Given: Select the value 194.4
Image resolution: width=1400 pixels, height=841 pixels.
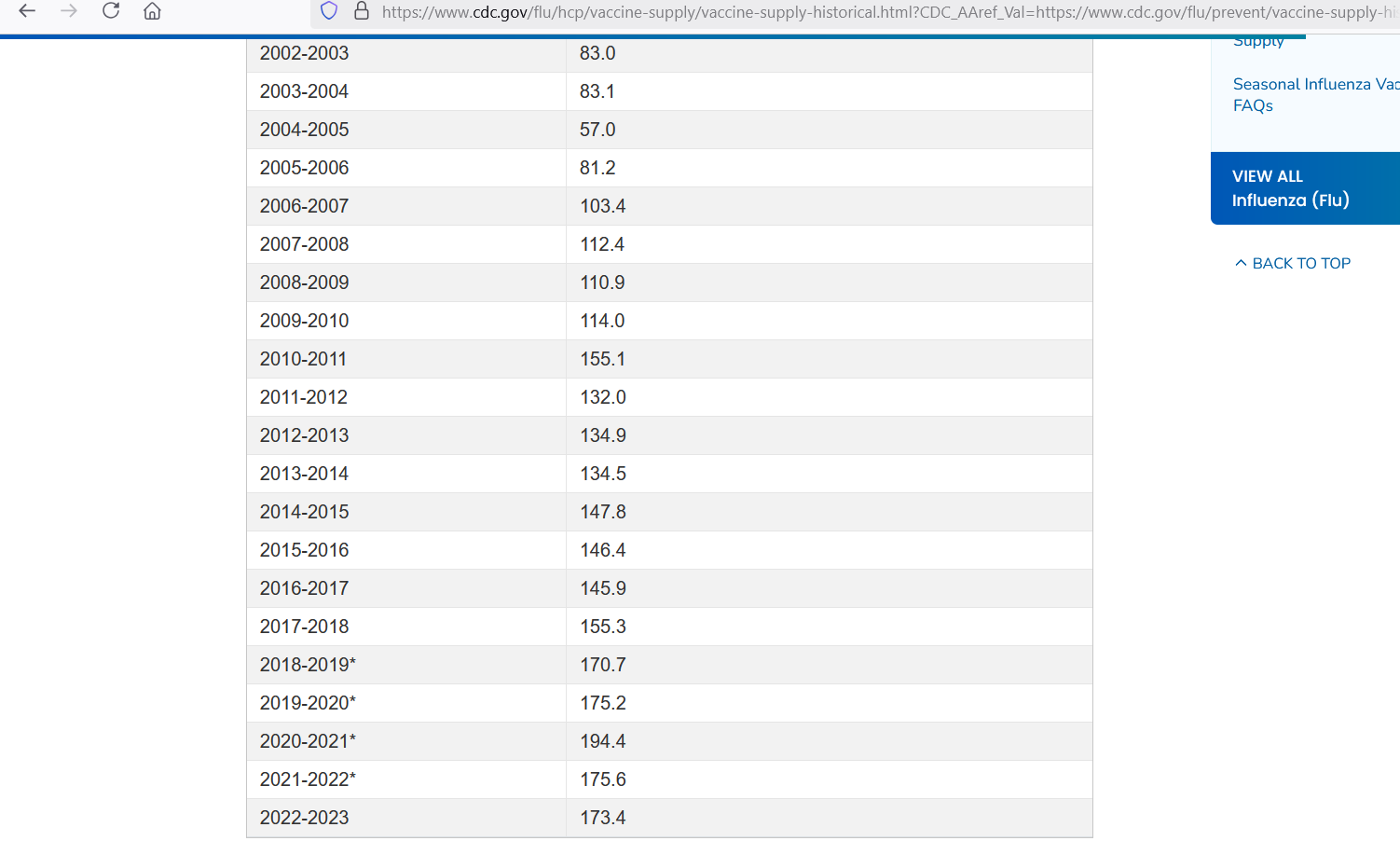Looking at the screenshot, I should coord(603,741).
